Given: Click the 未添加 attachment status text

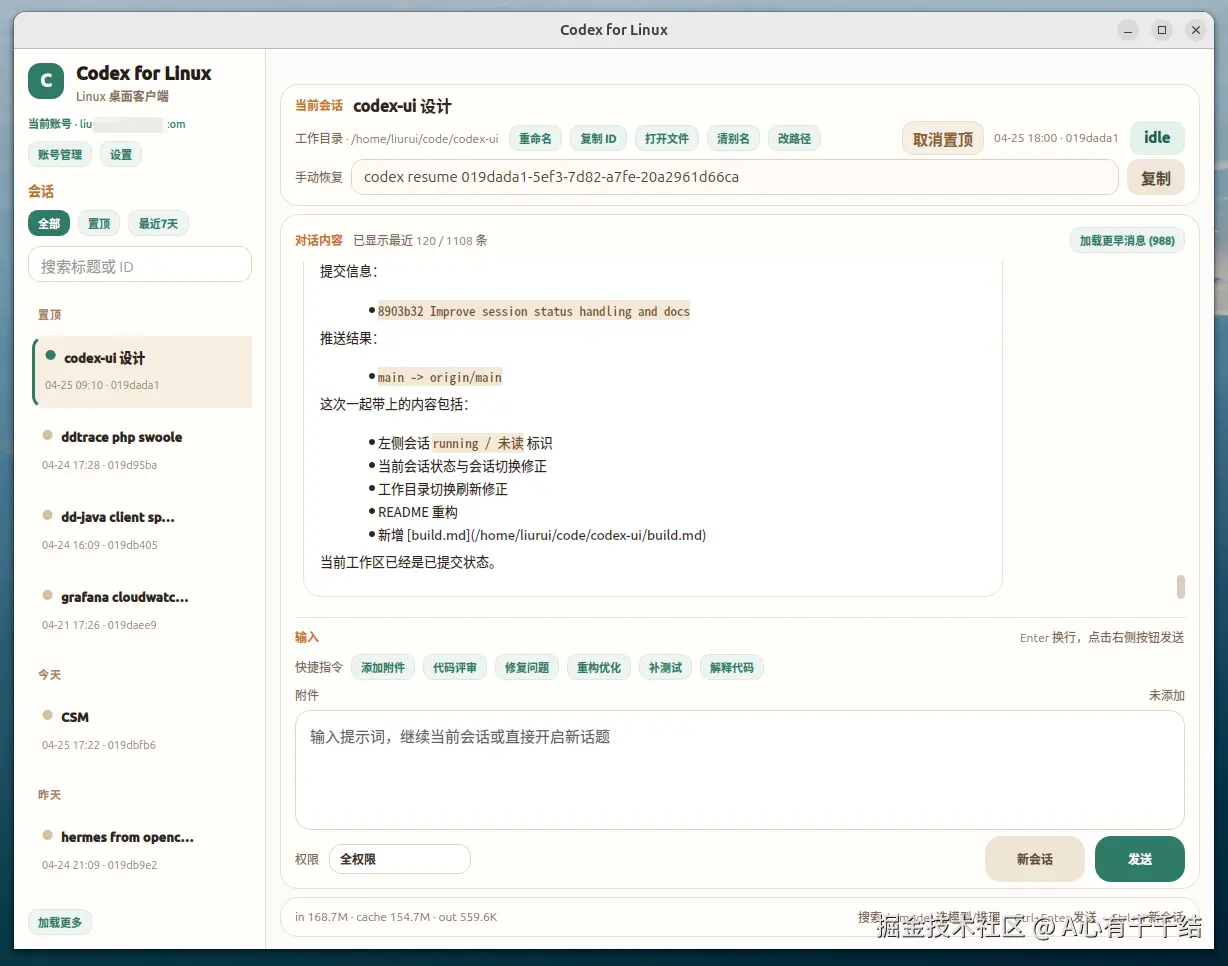Looking at the screenshot, I should coord(1167,695).
